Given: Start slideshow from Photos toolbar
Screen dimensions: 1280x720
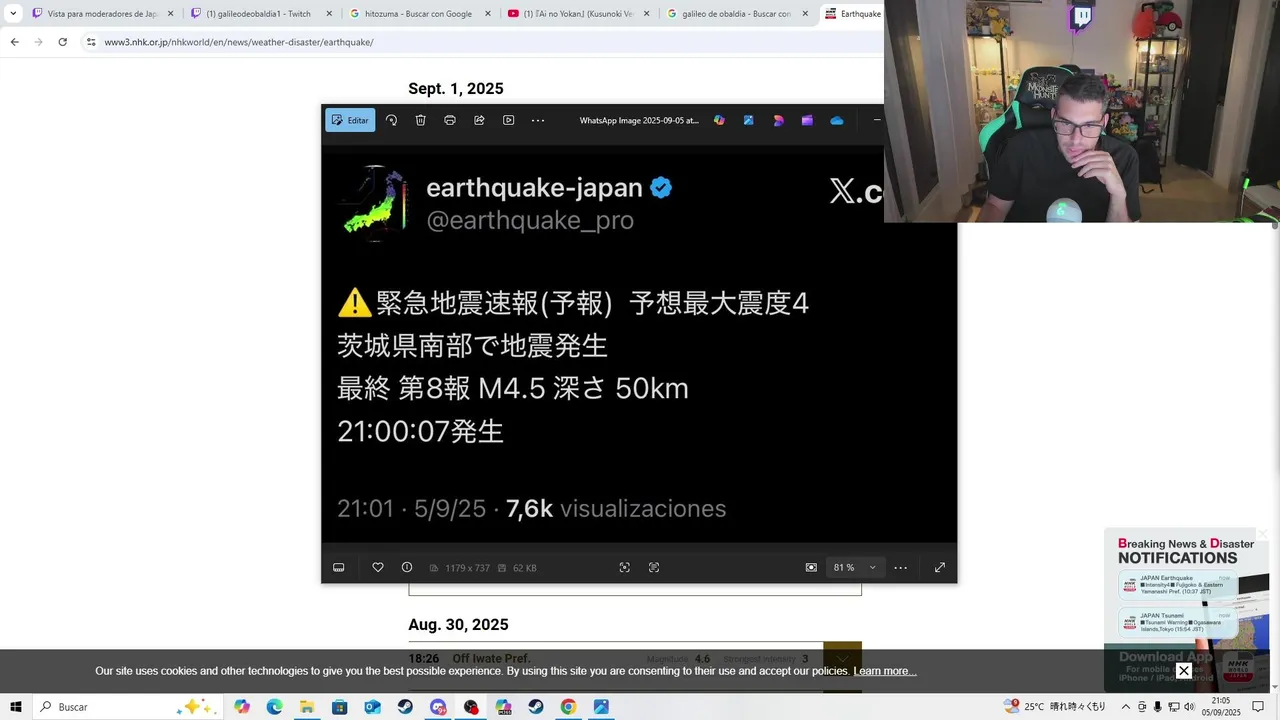Looking at the screenshot, I should (x=508, y=120).
